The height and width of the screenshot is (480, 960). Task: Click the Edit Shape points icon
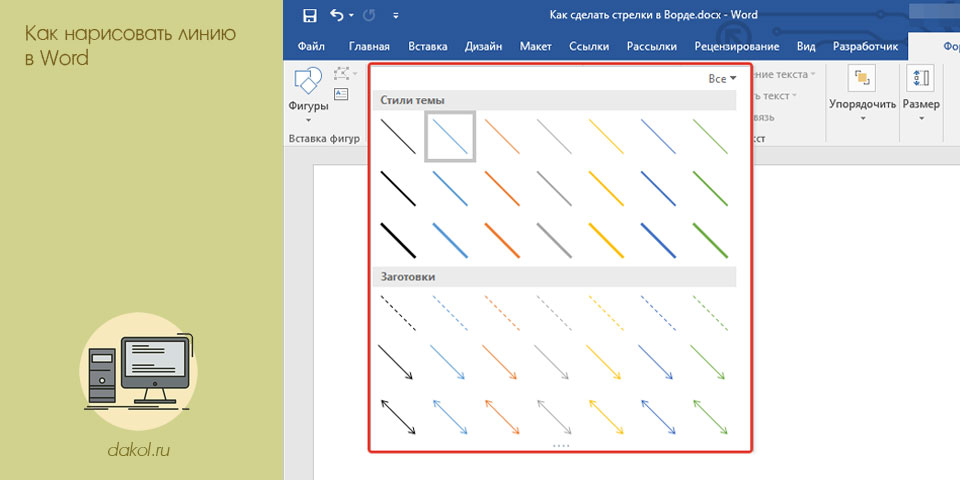click(x=341, y=75)
